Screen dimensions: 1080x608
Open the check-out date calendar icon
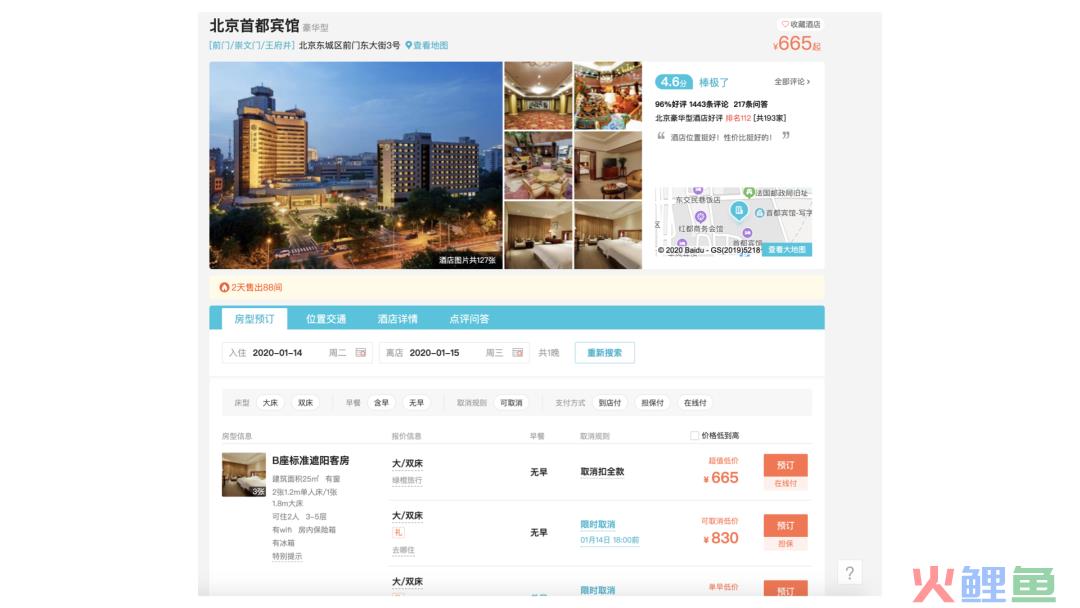pos(517,353)
